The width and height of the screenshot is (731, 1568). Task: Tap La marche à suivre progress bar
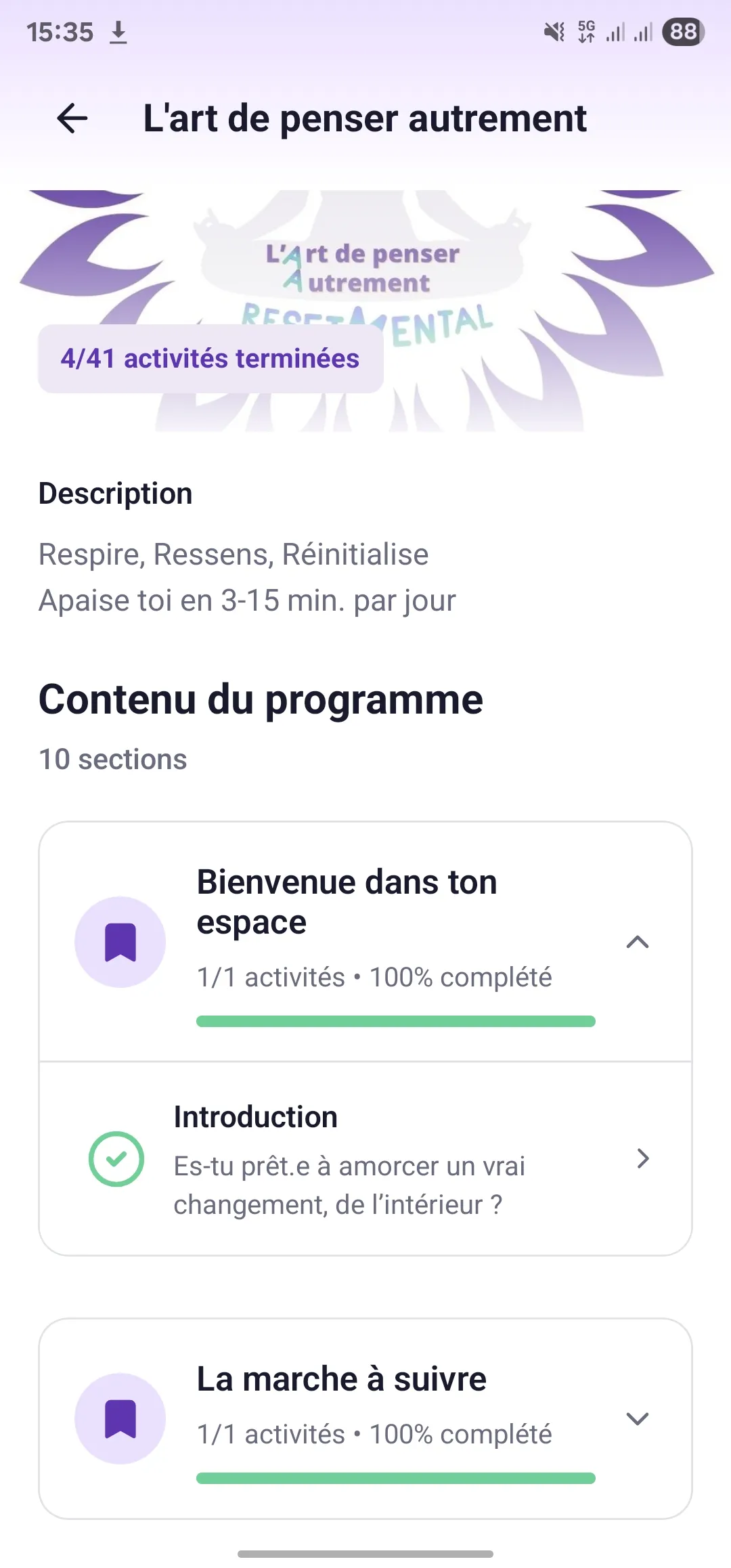pos(396,1479)
